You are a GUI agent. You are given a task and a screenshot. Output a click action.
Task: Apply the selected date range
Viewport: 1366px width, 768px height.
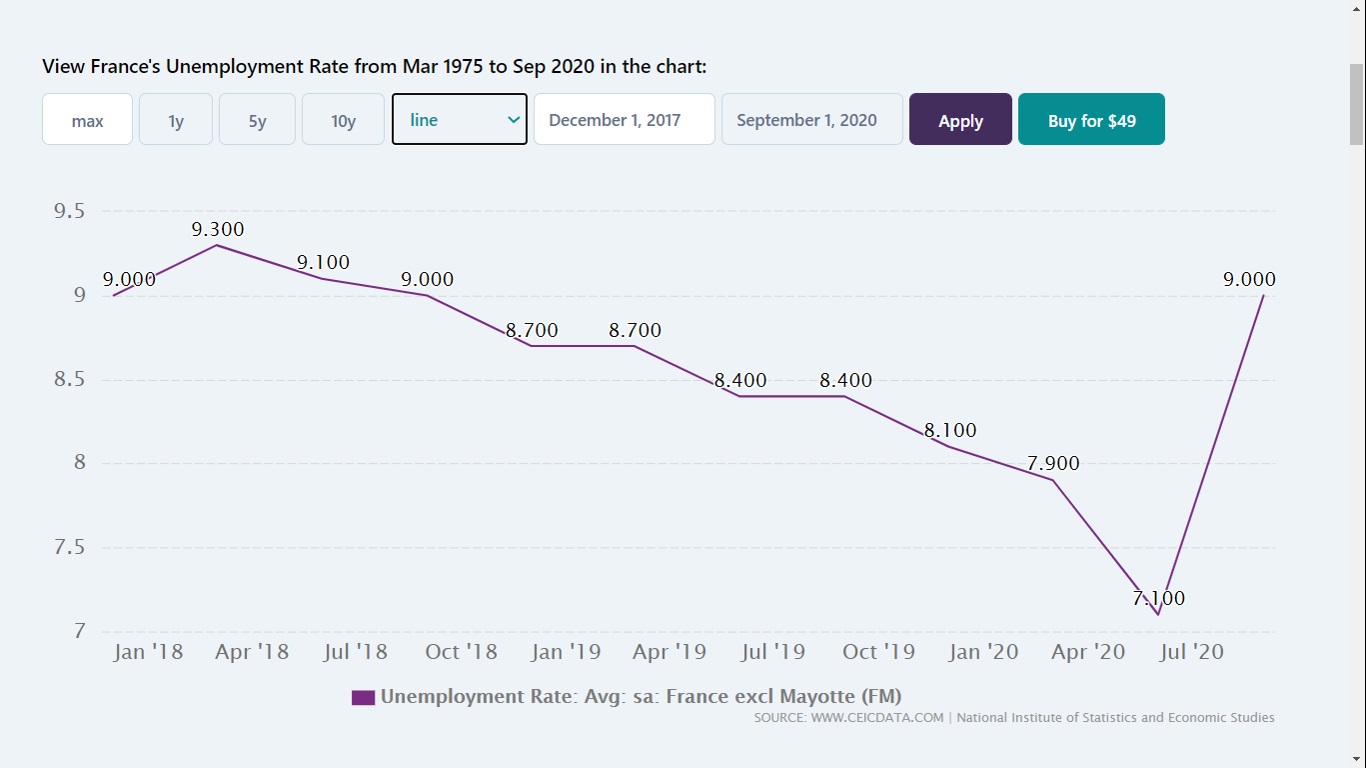click(x=960, y=120)
